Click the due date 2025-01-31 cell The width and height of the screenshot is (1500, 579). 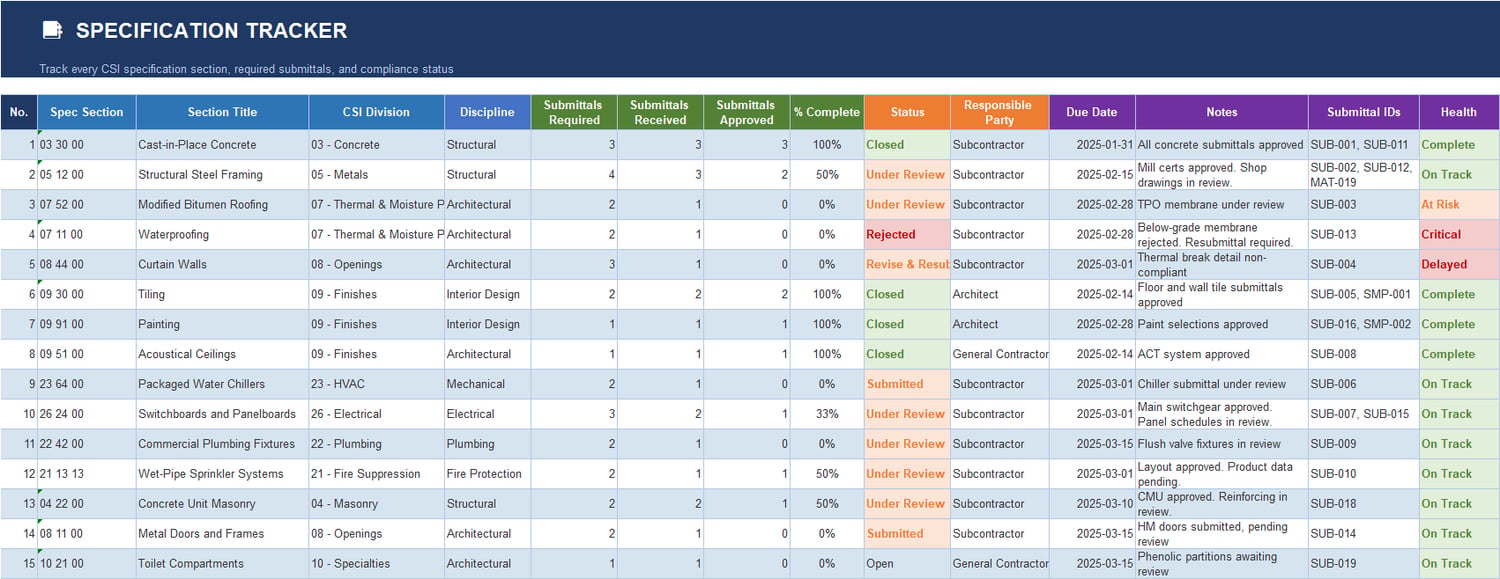[x=1092, y=145]
